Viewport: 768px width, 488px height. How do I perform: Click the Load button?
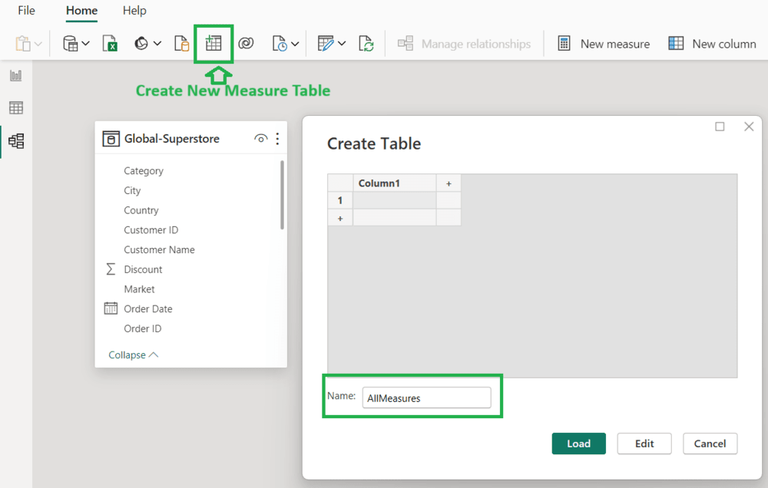(x=578, y=443)
